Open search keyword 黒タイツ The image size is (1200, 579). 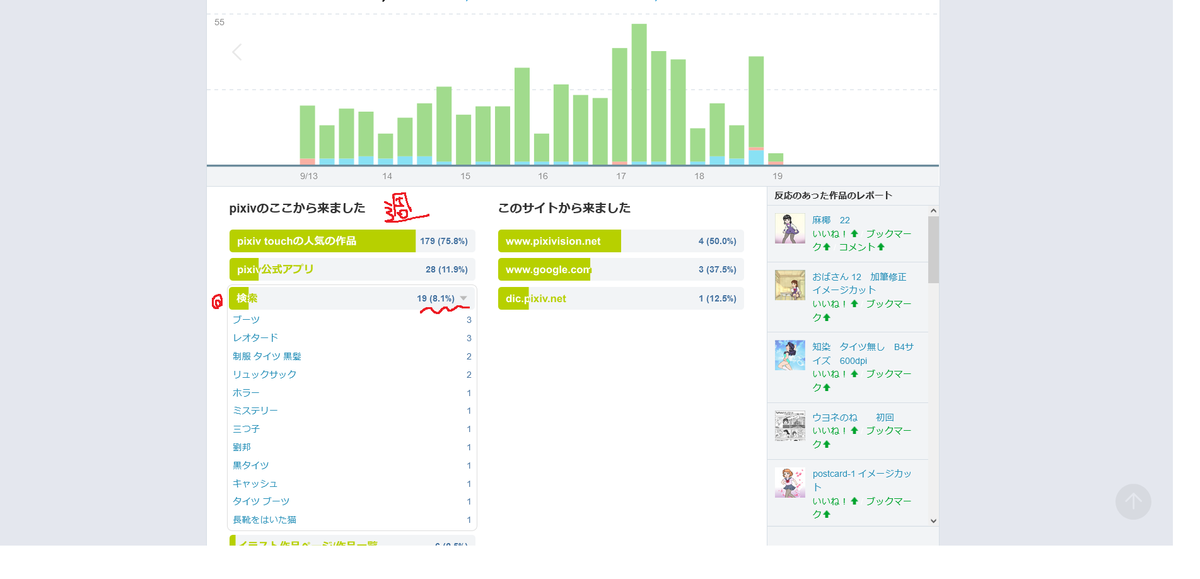tap(250, 465)
